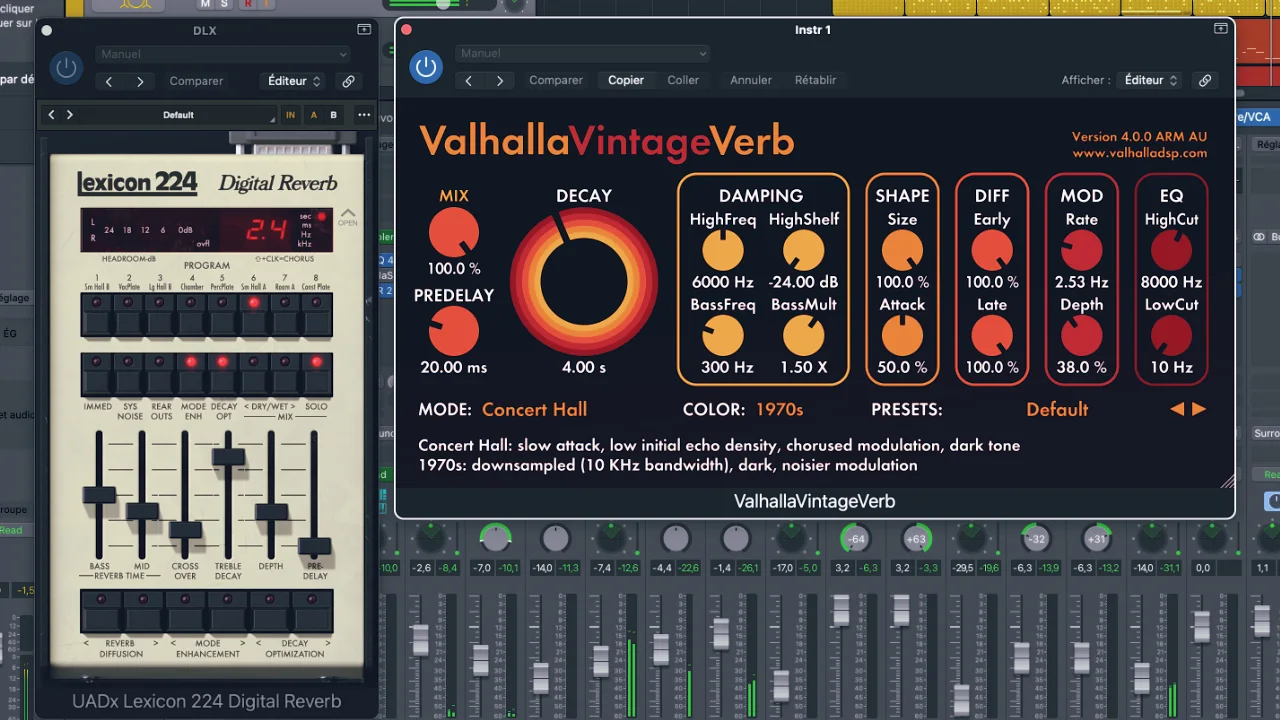
Task: Click the previous-settings arrow in the DLX header
Action: pyautogui.click(x=108, y=81)
